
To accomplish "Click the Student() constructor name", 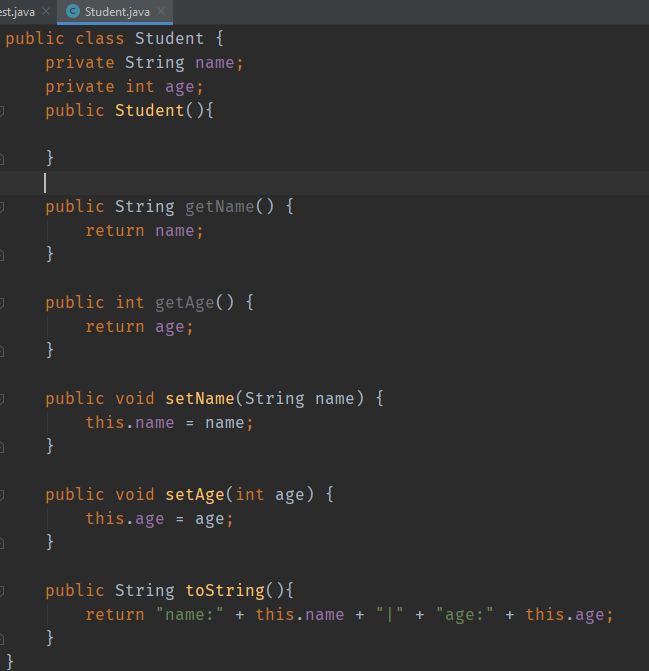I will coord(149,110).
